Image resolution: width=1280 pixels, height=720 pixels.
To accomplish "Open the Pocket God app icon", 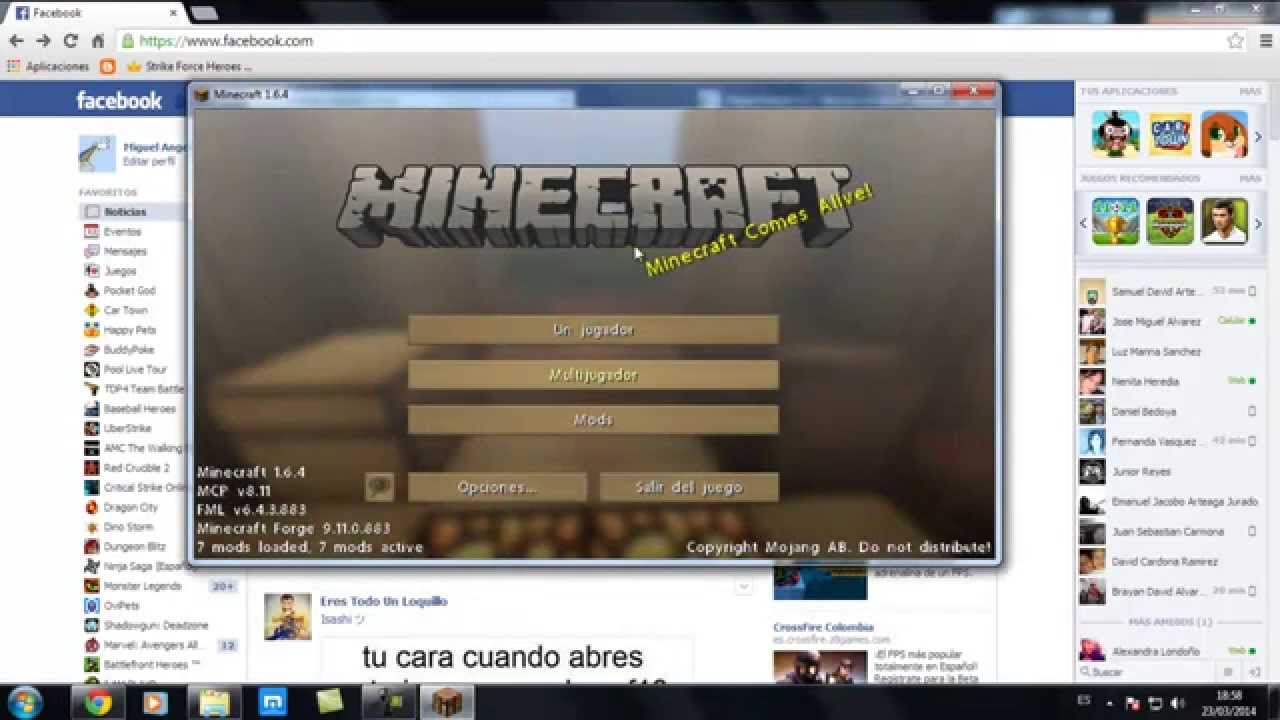I will [x=92, y=291].
